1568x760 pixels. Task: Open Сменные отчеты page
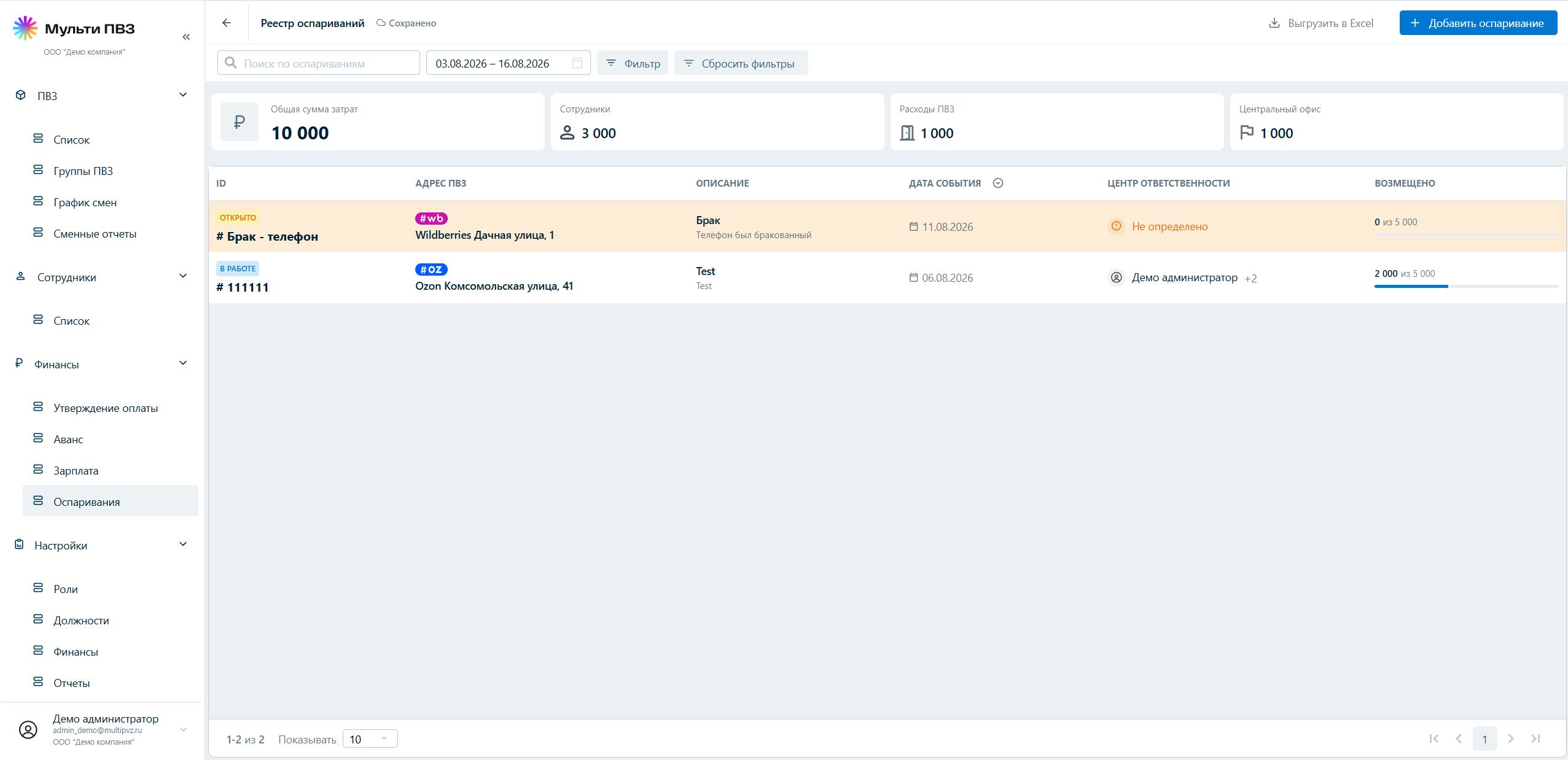pyautogui.click(x=111, y=233)
